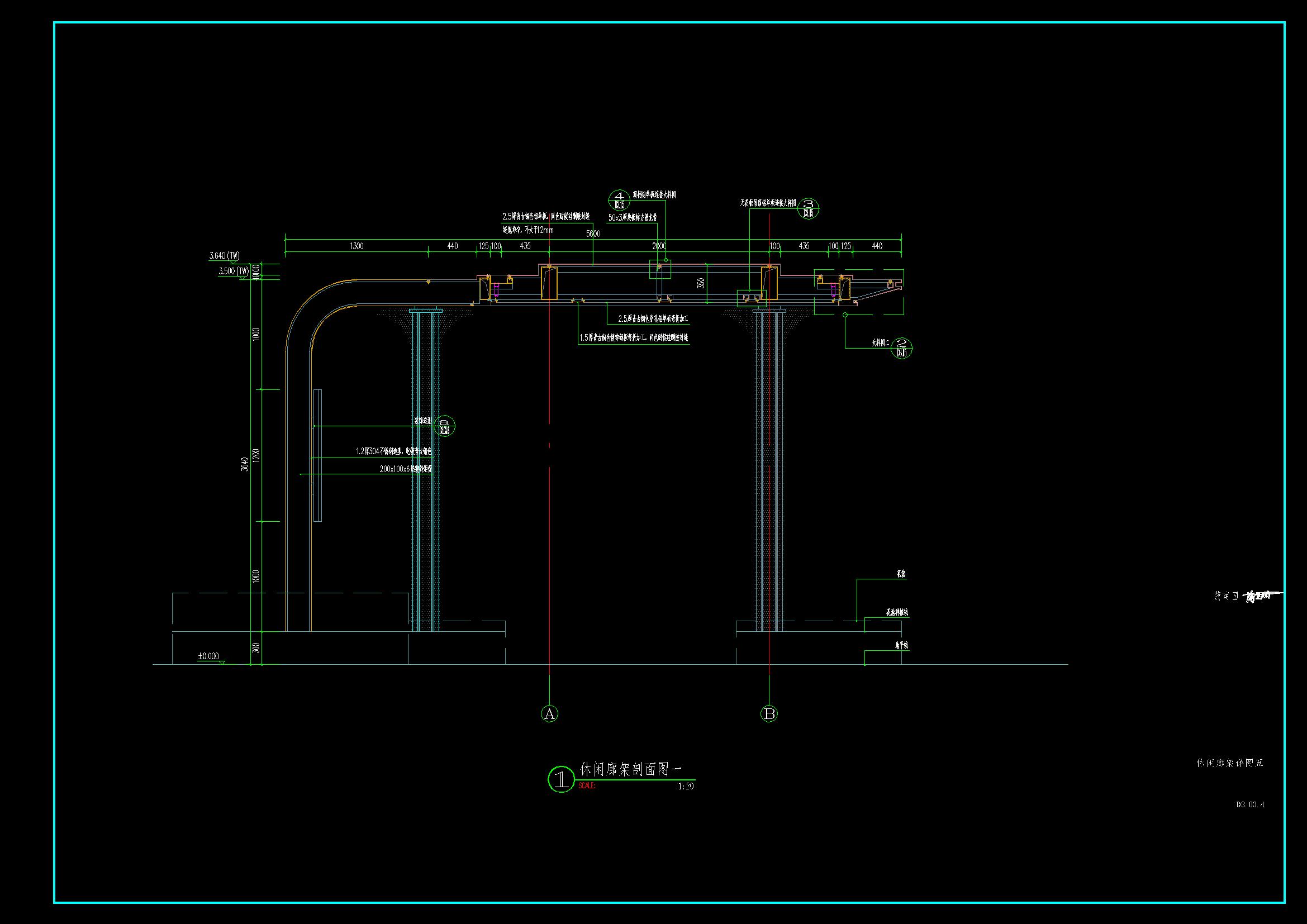Click grid axis bubble B

click(769, 713)
